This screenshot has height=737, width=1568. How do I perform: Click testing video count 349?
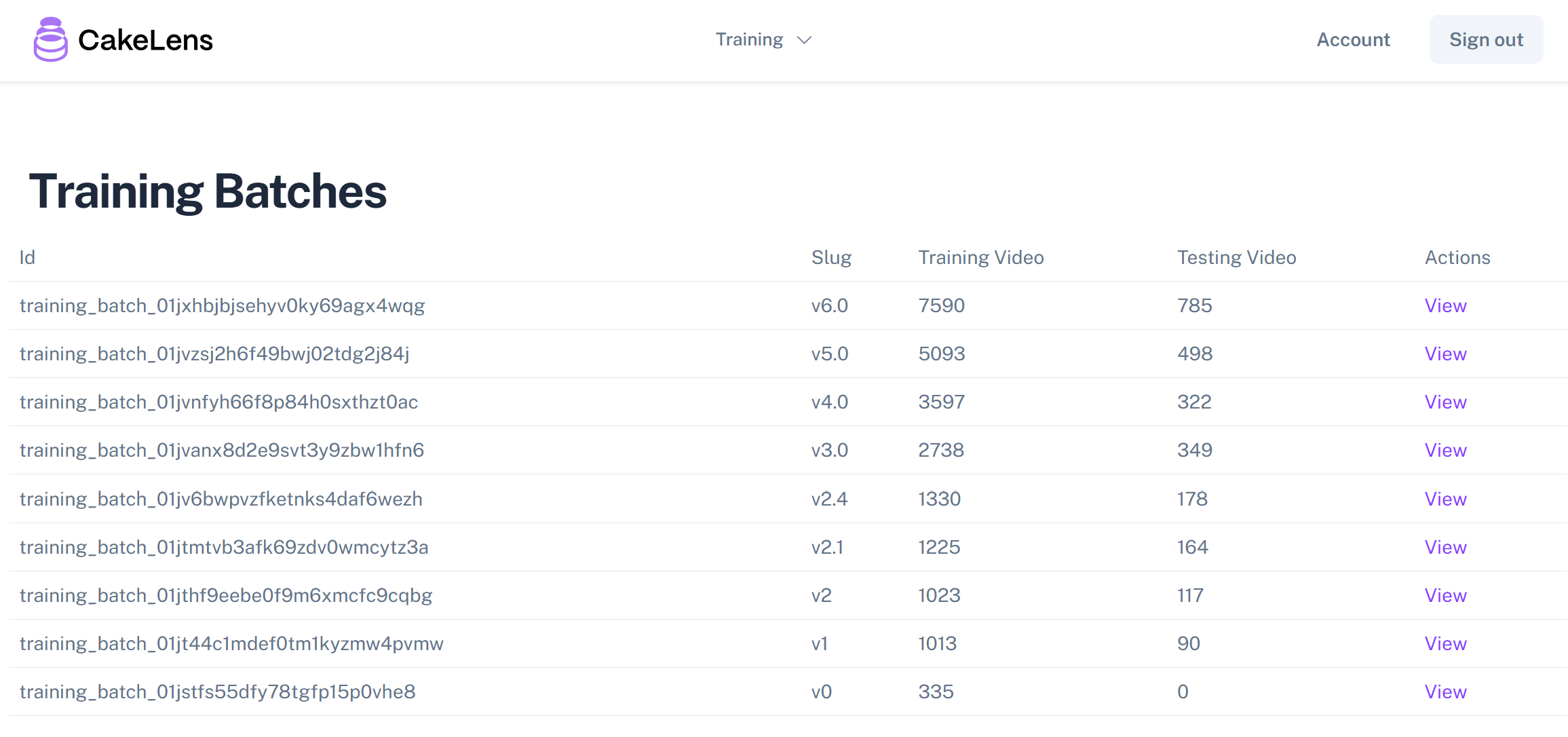(x=1194, y=450)
